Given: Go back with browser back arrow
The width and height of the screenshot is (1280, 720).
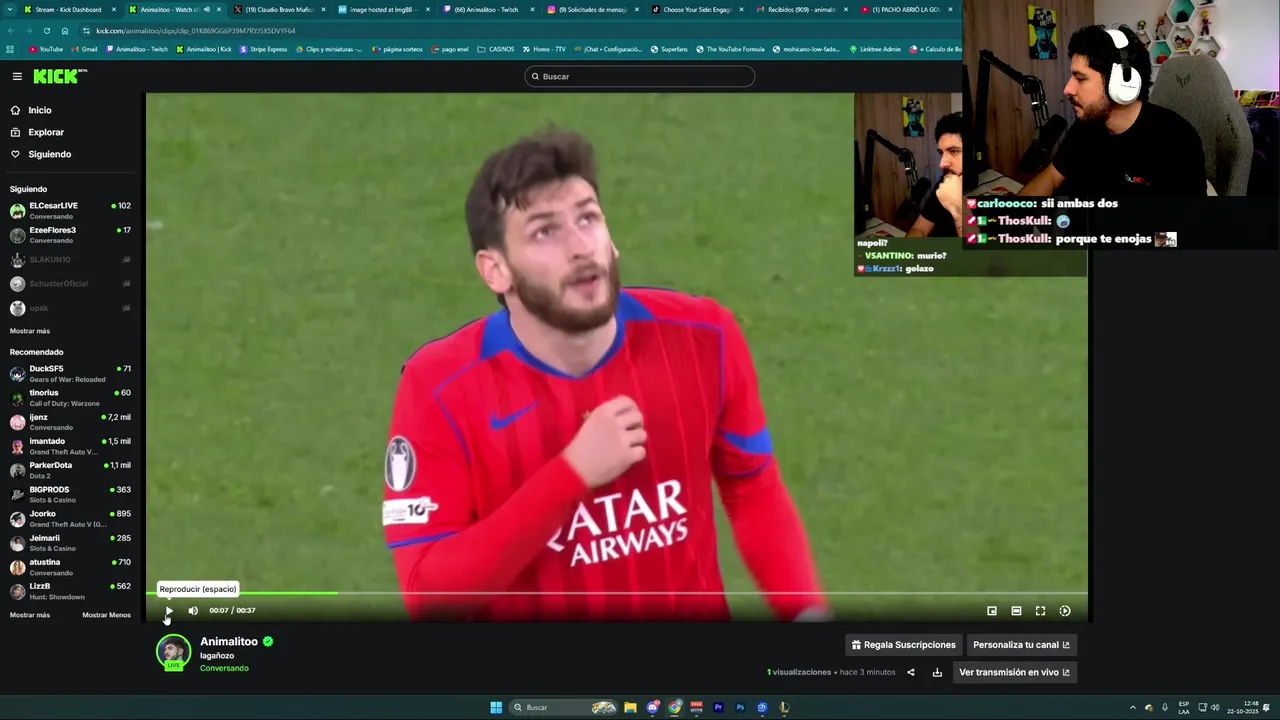Looking at the screenshot, I should click(x=11, y=31).
